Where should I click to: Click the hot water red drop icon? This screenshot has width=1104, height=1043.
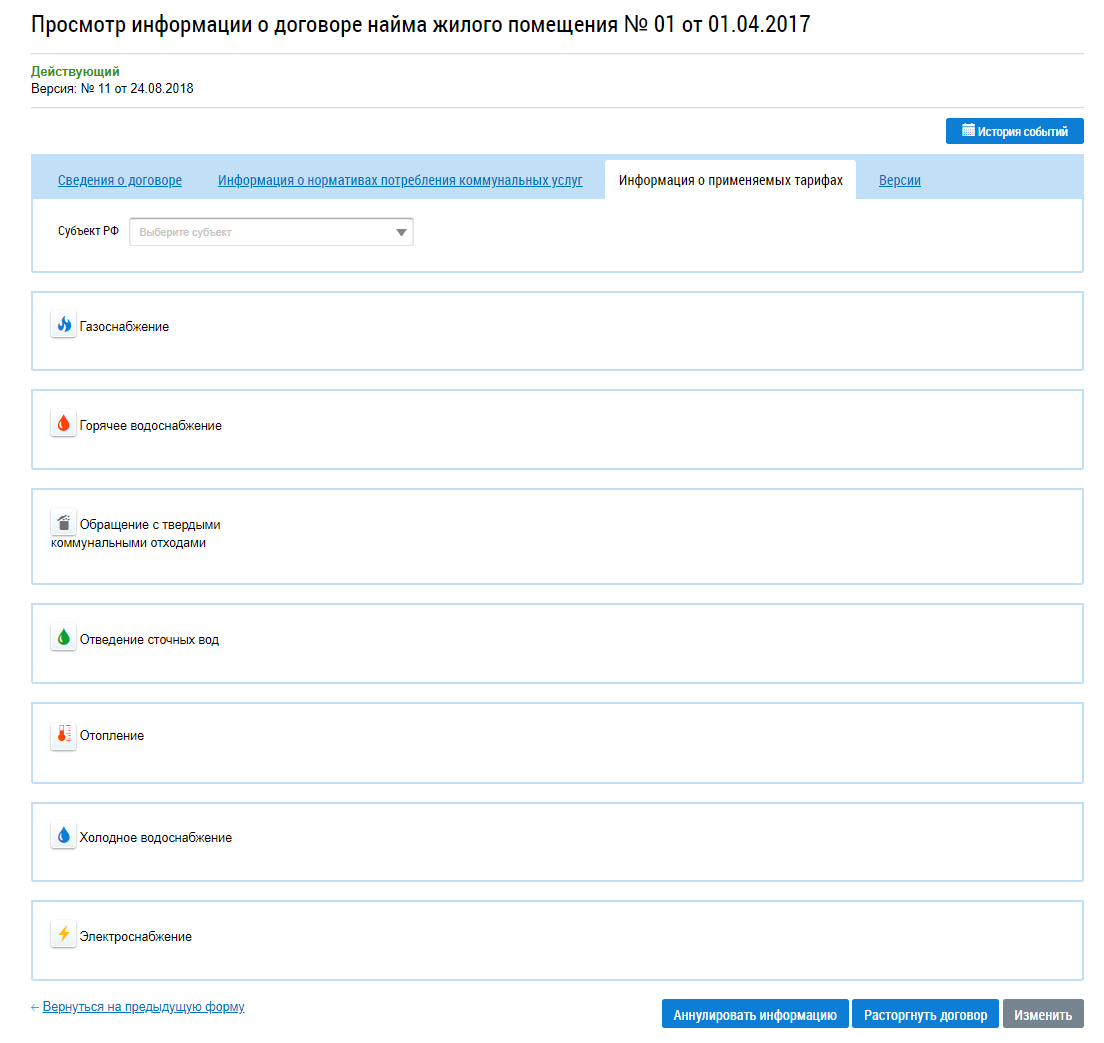(64, 424)
